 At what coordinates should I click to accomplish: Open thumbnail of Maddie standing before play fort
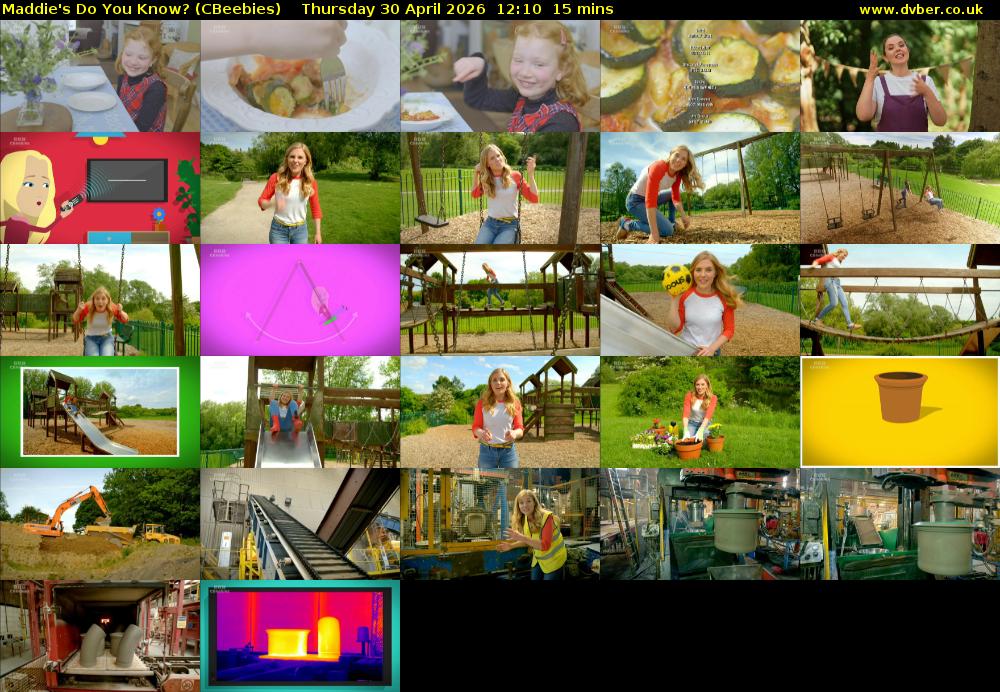click(500, 412)
